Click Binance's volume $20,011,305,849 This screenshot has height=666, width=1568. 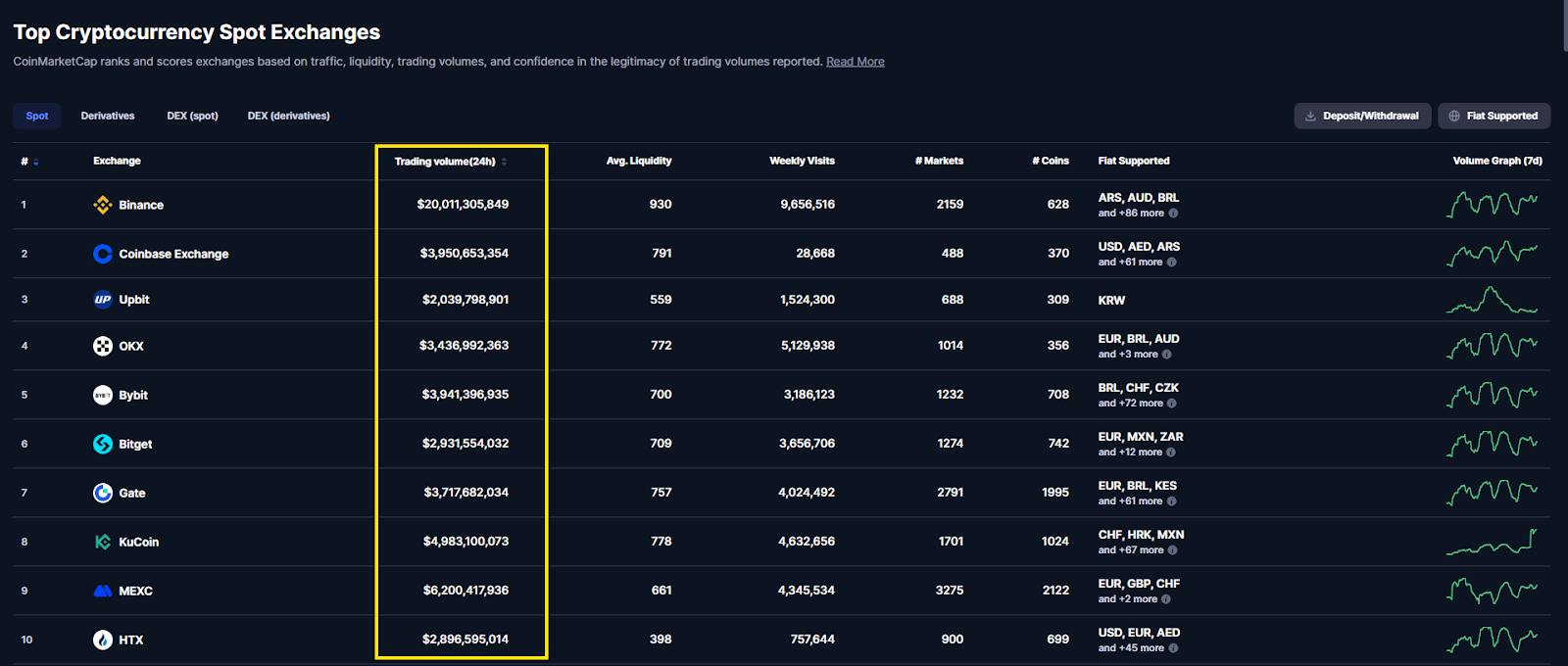[x=463, y=205]
